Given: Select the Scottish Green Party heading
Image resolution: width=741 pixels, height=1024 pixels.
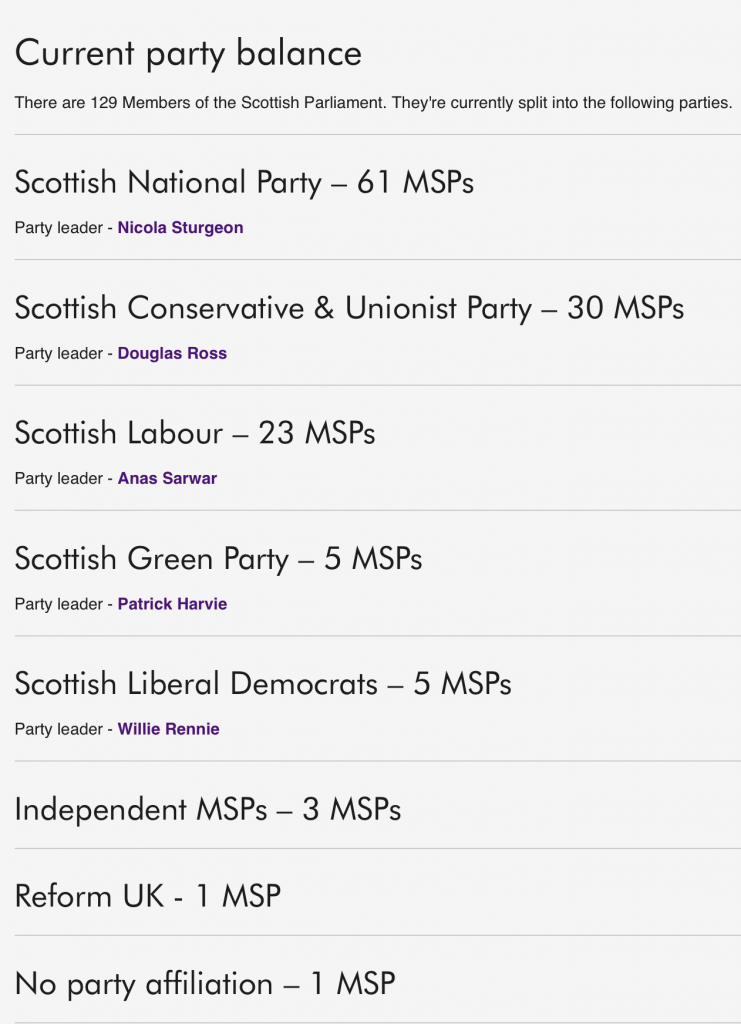Looking at the screenshot, I should pyautogui.click(x=218, y=558).
